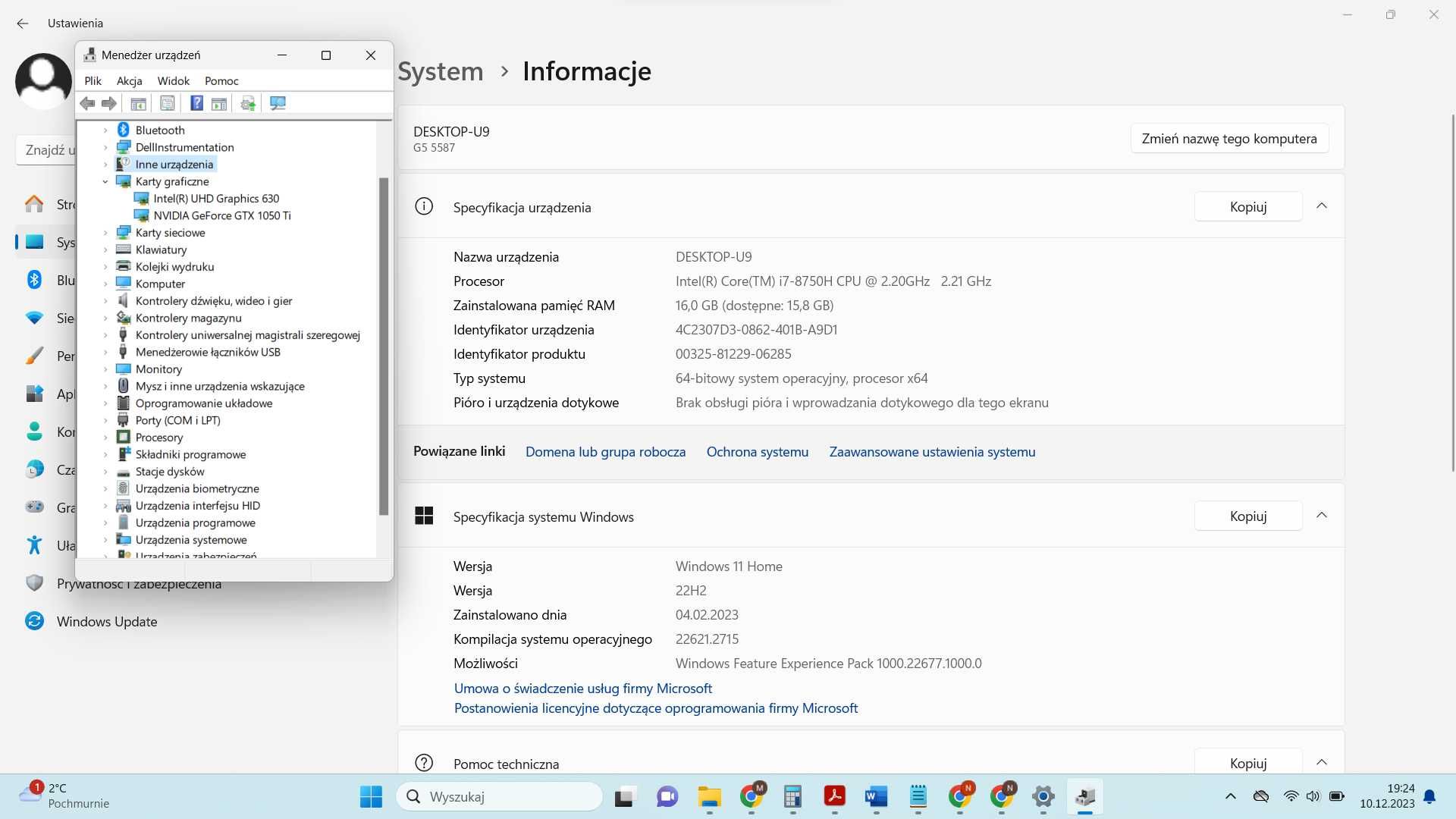The image size is (1456, 819).
Task: Open the Pomoc menu
Action: 221,80
